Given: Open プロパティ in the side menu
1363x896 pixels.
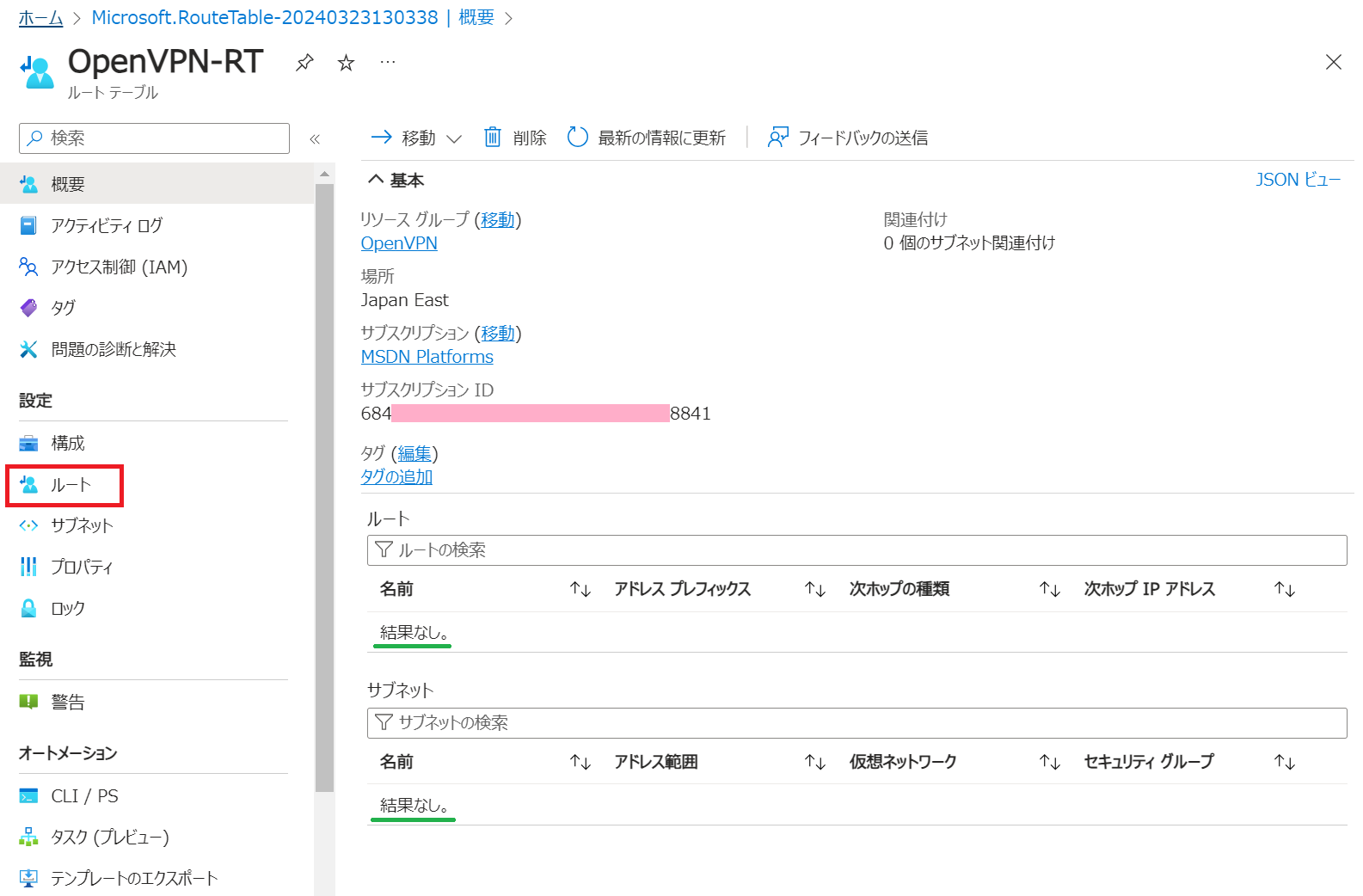Looking at the screenshot, I should tap(157, 567).
